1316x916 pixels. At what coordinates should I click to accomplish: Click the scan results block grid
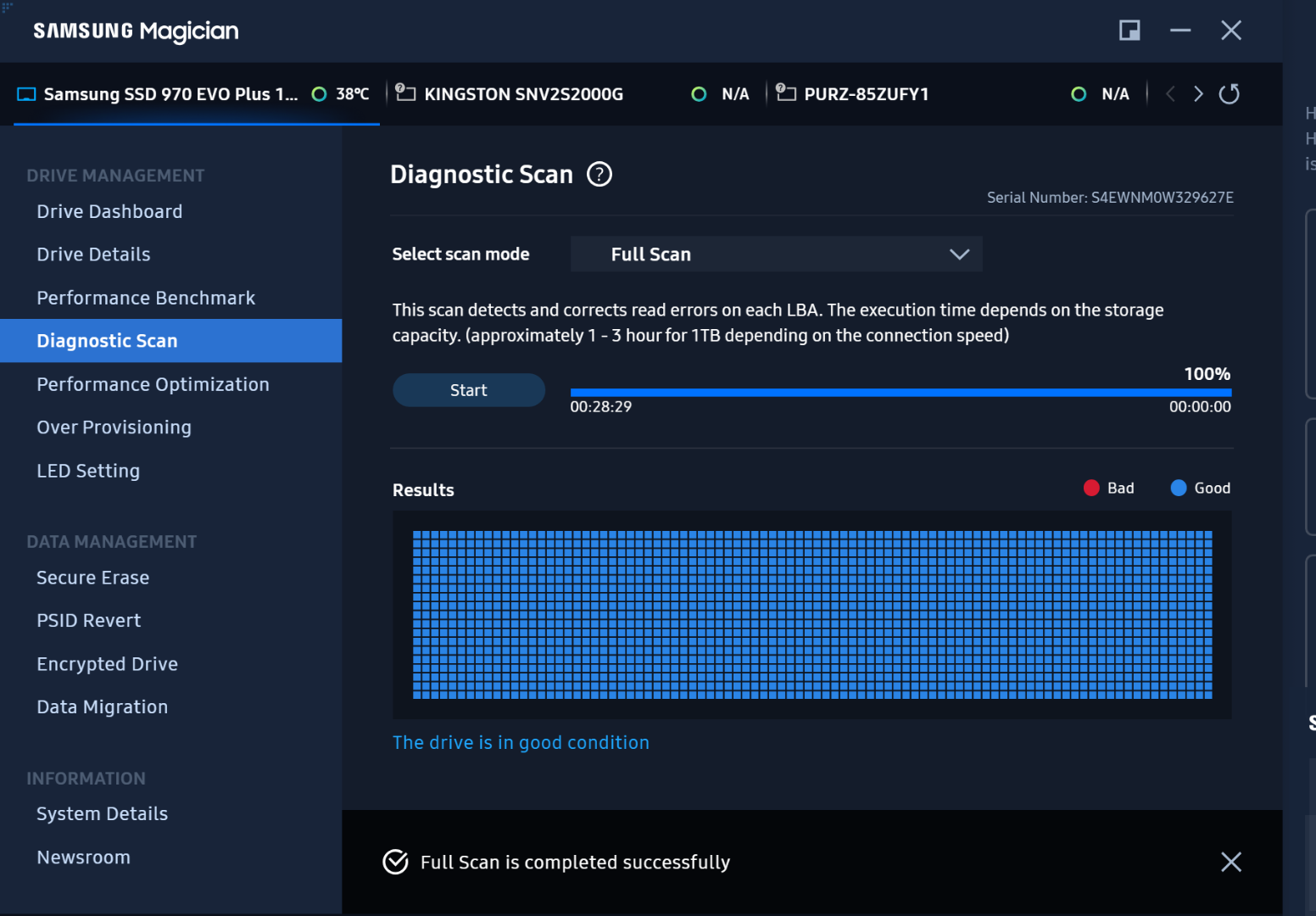(812, 615)
